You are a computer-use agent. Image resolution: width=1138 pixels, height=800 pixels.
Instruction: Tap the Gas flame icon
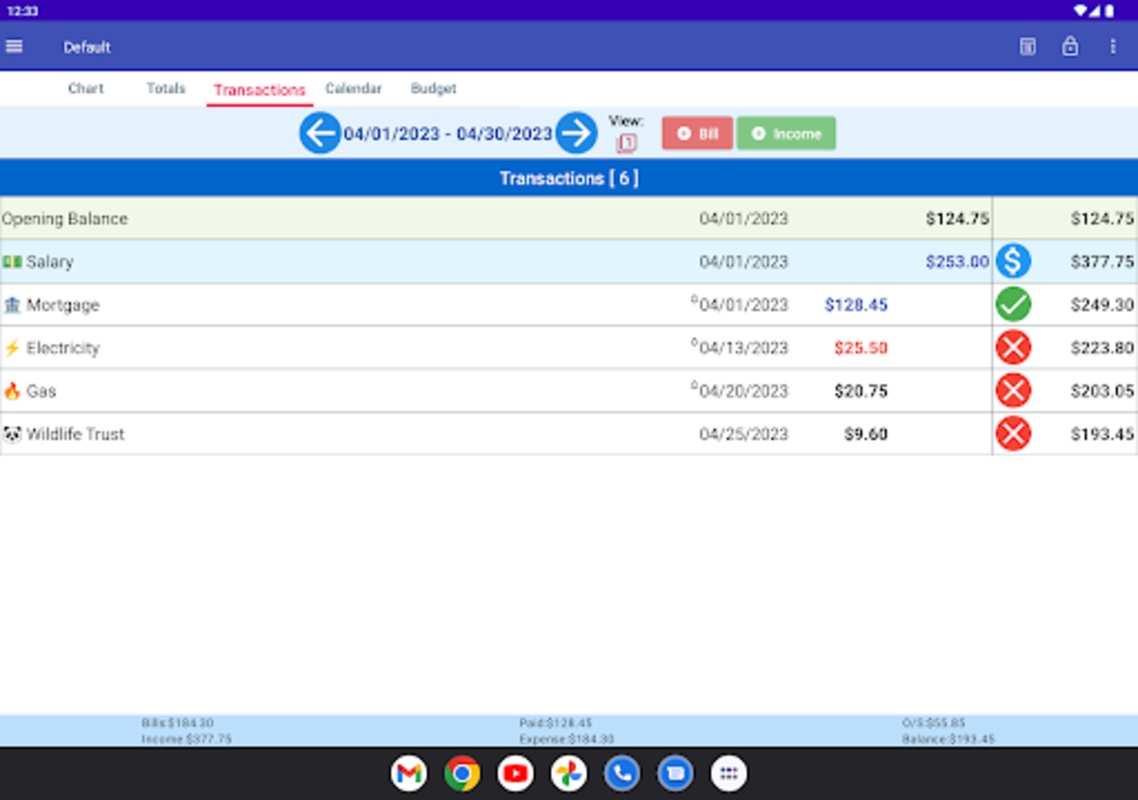(x=12, y=391)
